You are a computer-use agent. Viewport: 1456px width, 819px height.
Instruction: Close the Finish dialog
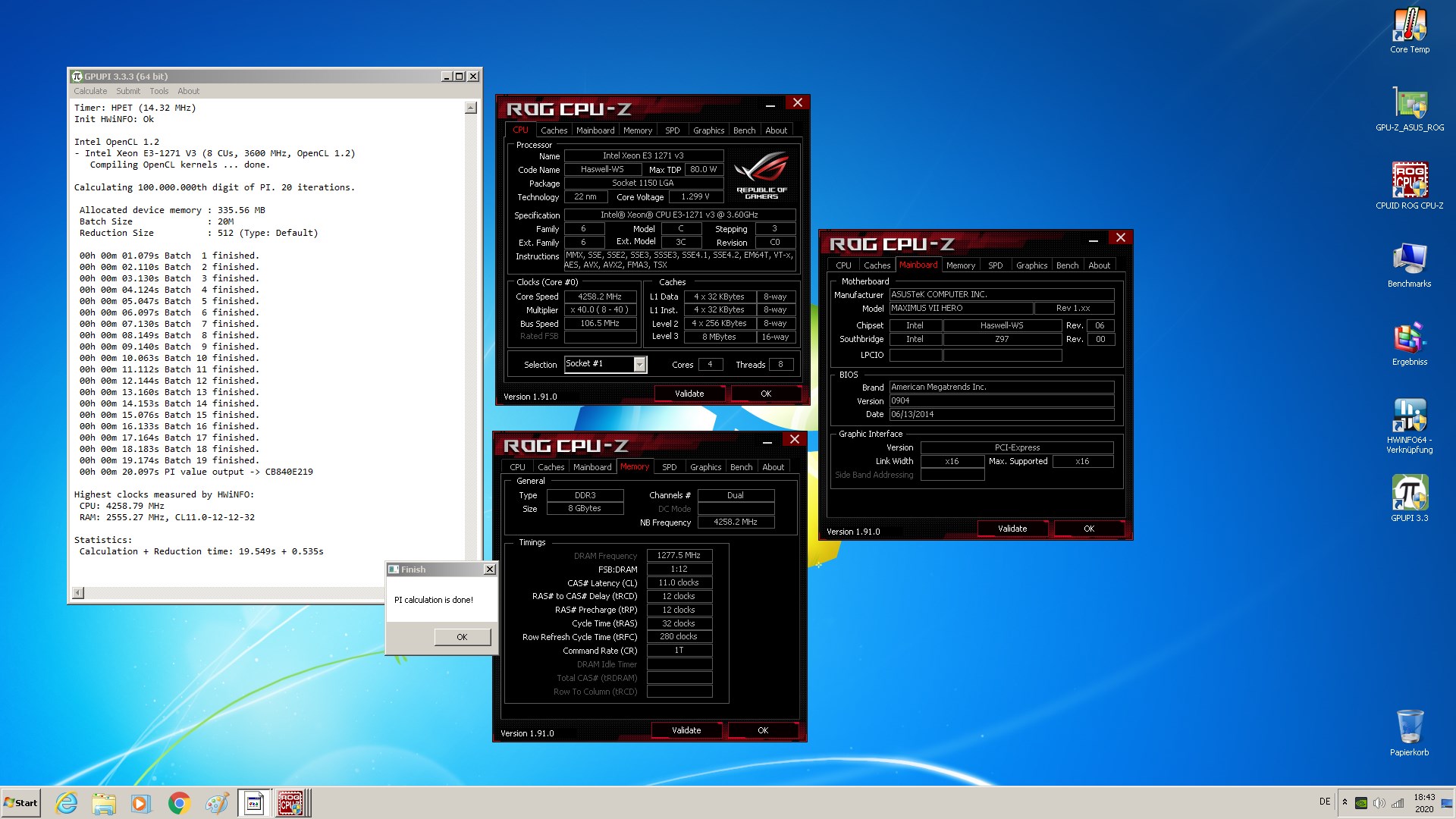point(490,570)
